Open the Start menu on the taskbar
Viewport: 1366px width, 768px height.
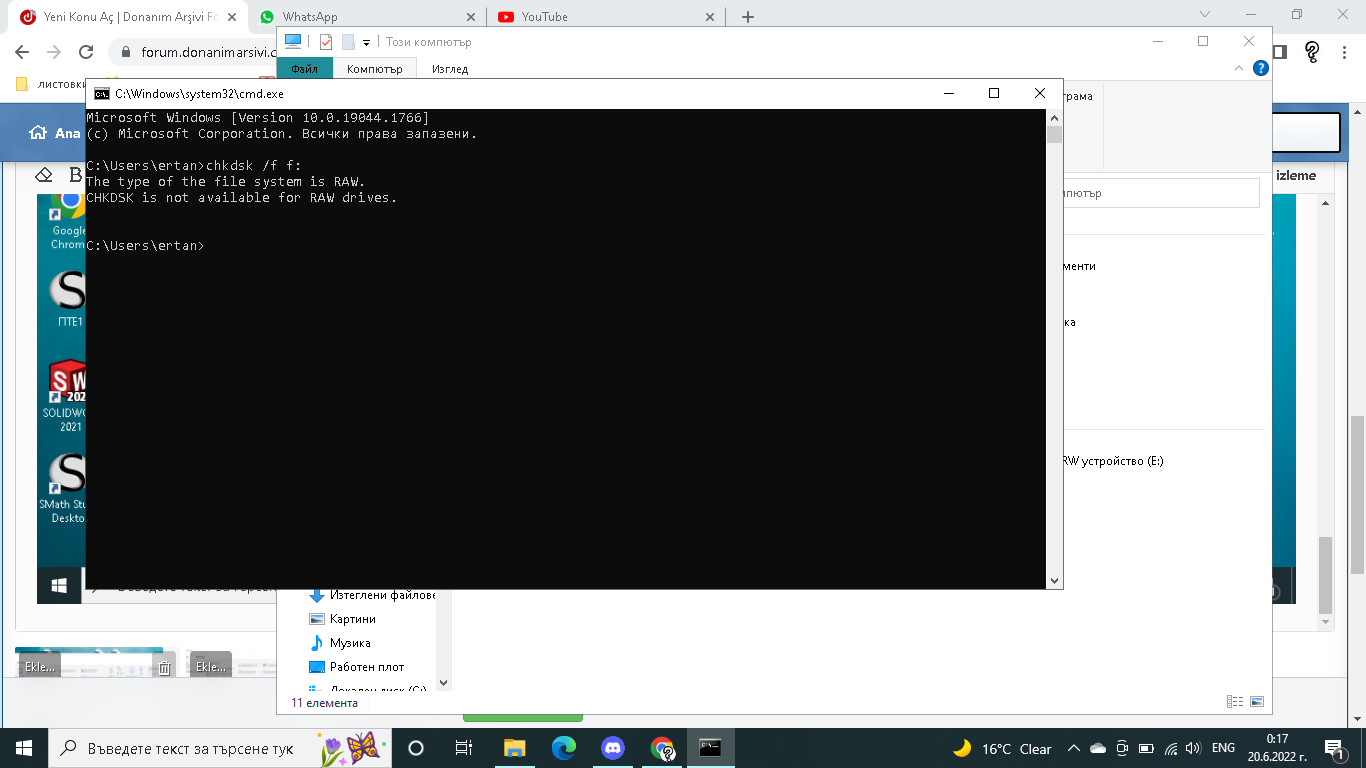(x=24, y=748)
